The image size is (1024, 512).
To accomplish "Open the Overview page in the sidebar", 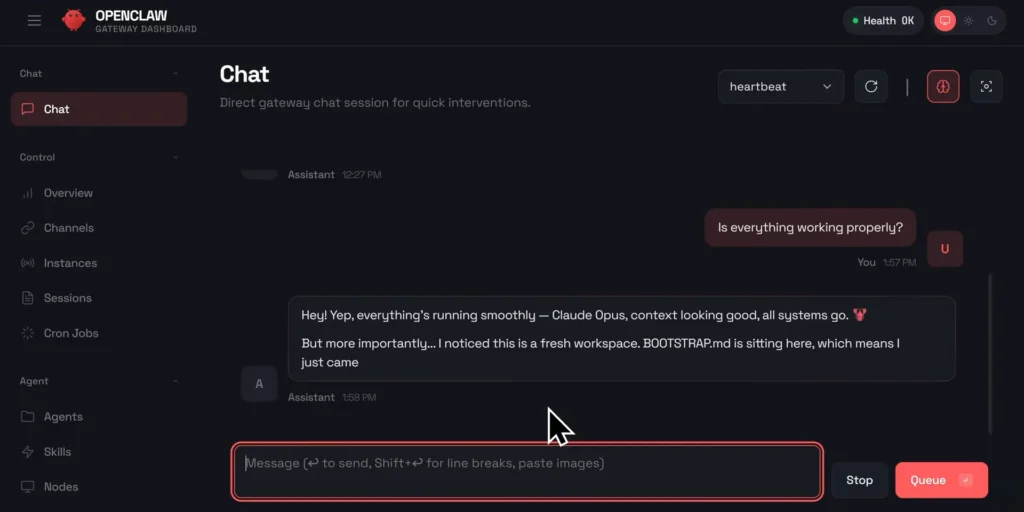I will tap(68, 193).
